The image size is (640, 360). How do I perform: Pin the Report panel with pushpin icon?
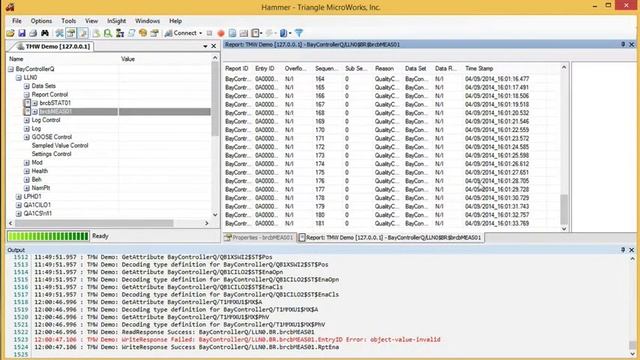pos(623,44)
